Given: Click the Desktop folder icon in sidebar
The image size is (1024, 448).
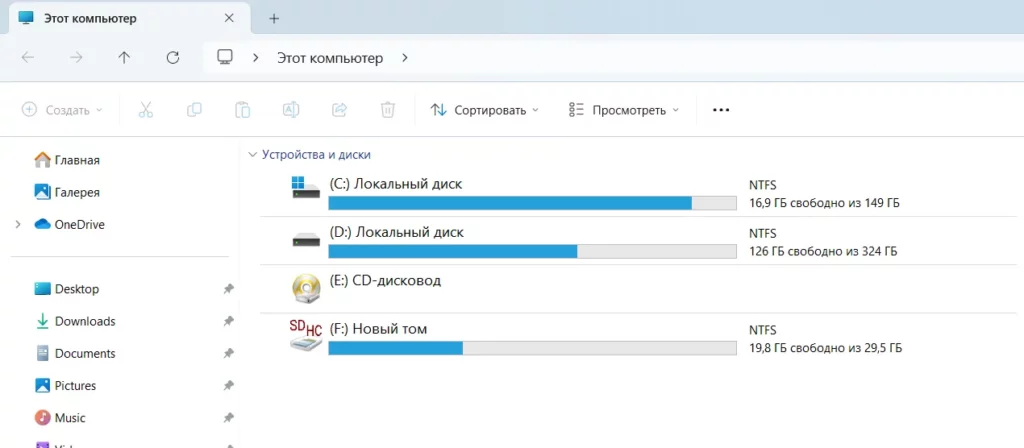Looking at the screenshot, I should click(42, 289).
